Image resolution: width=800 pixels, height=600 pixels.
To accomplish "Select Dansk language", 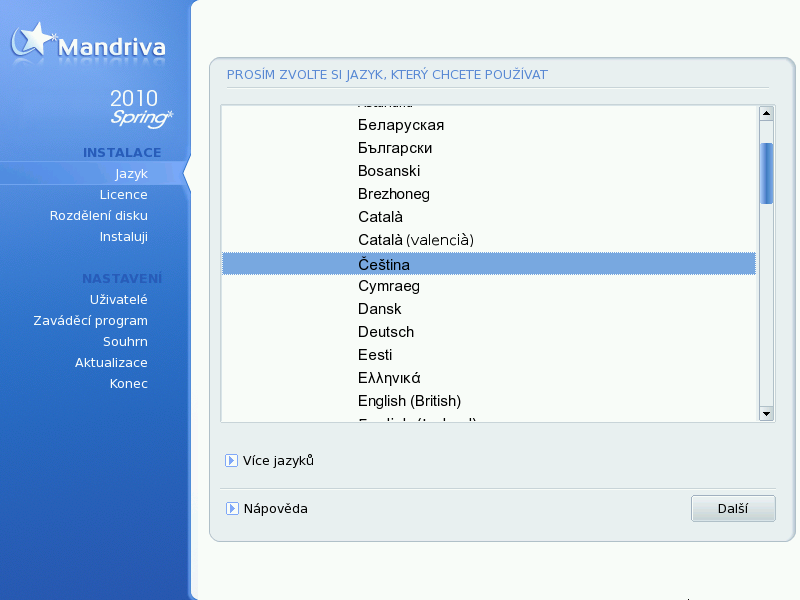I will point(380,309).
